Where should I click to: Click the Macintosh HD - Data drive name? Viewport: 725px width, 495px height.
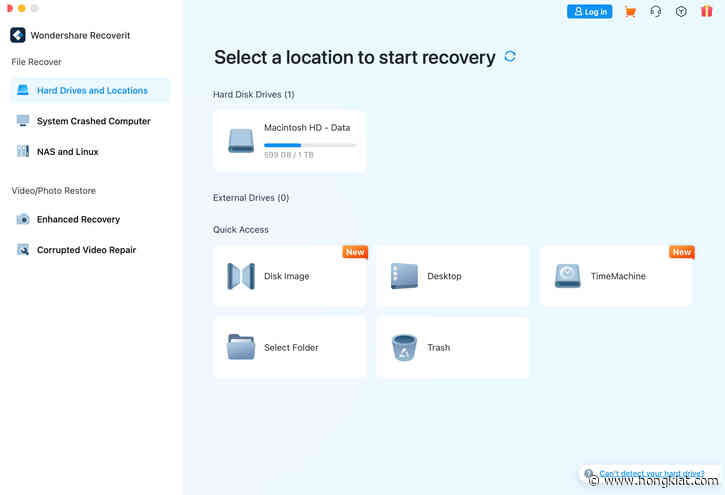coord(307,128)
